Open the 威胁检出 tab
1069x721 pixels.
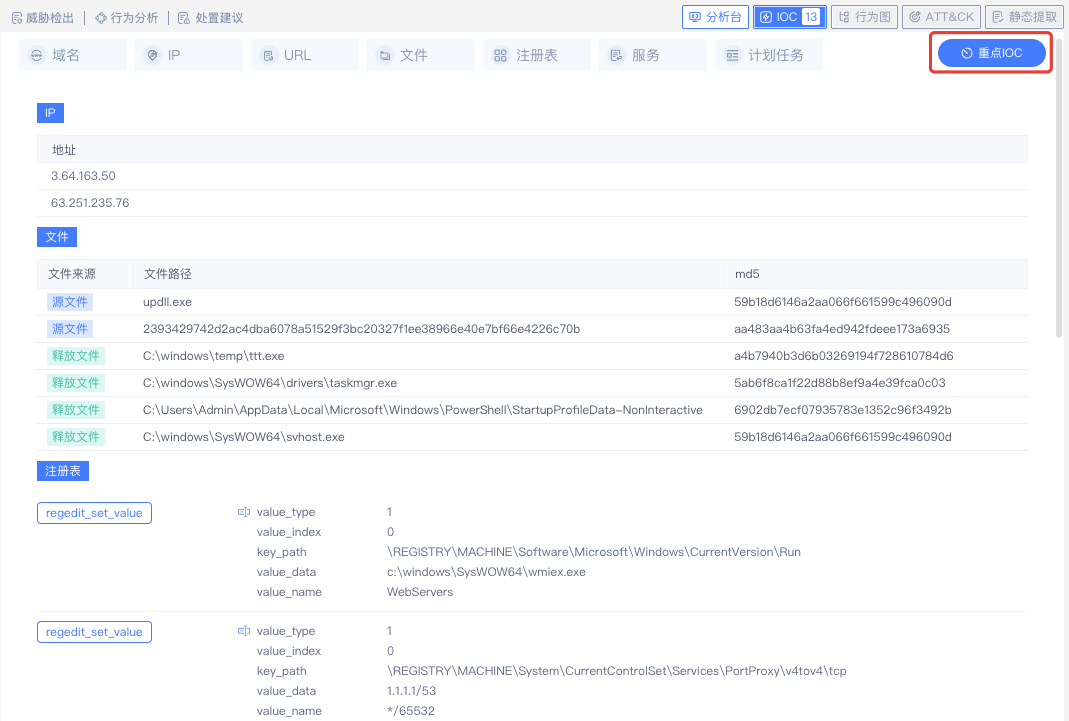[x=41, y=18]
